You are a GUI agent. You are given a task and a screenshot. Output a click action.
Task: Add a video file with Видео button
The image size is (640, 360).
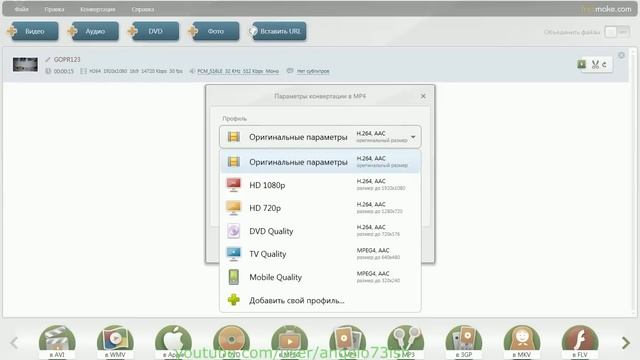[34, 31]
